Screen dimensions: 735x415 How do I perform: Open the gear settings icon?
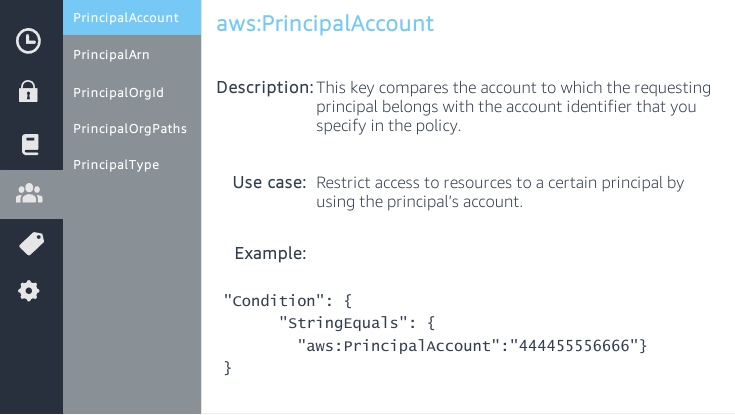click(x=29, y=291)
